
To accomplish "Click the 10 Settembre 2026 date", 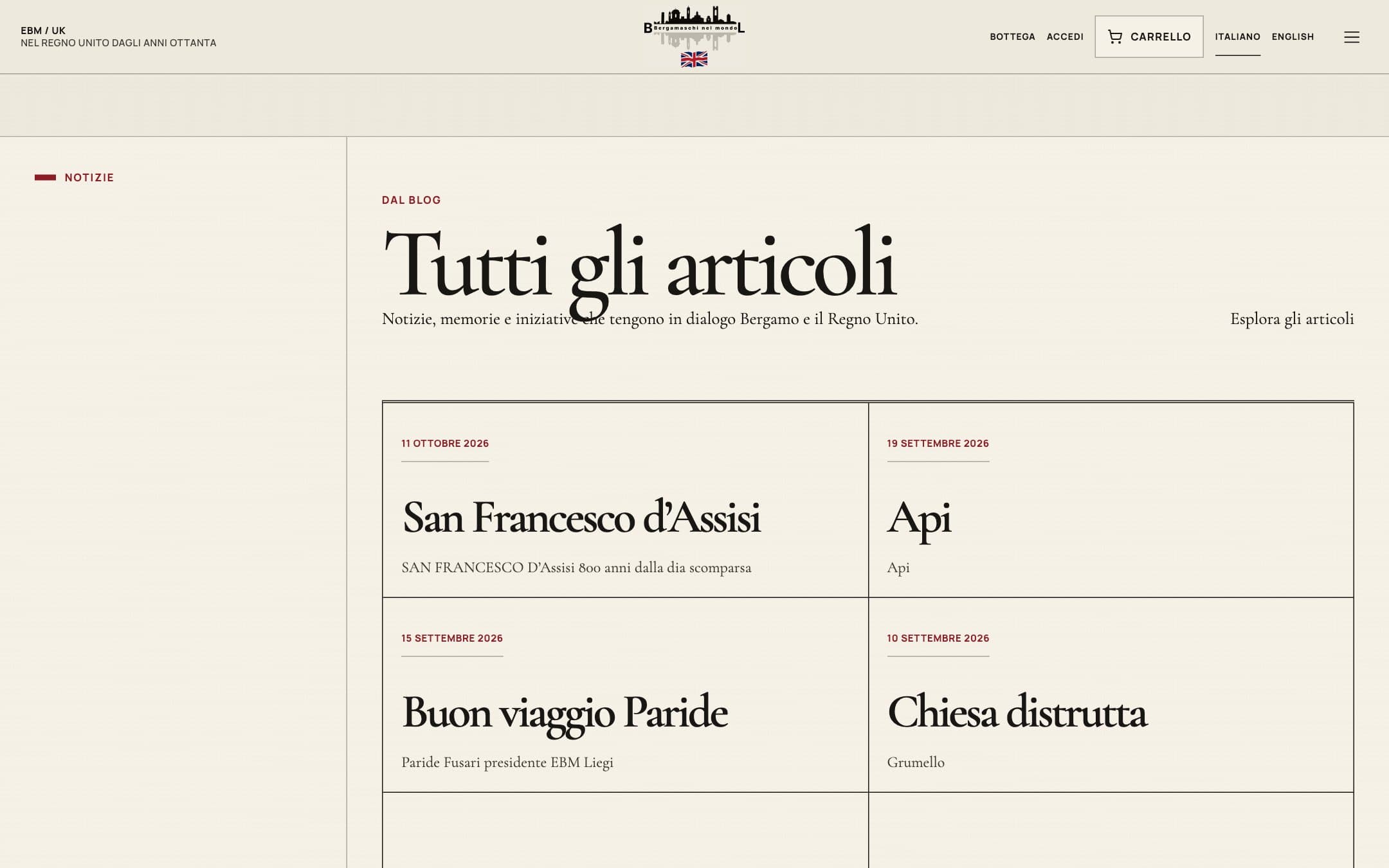I will pyautogui.click(x=938, y=638).
